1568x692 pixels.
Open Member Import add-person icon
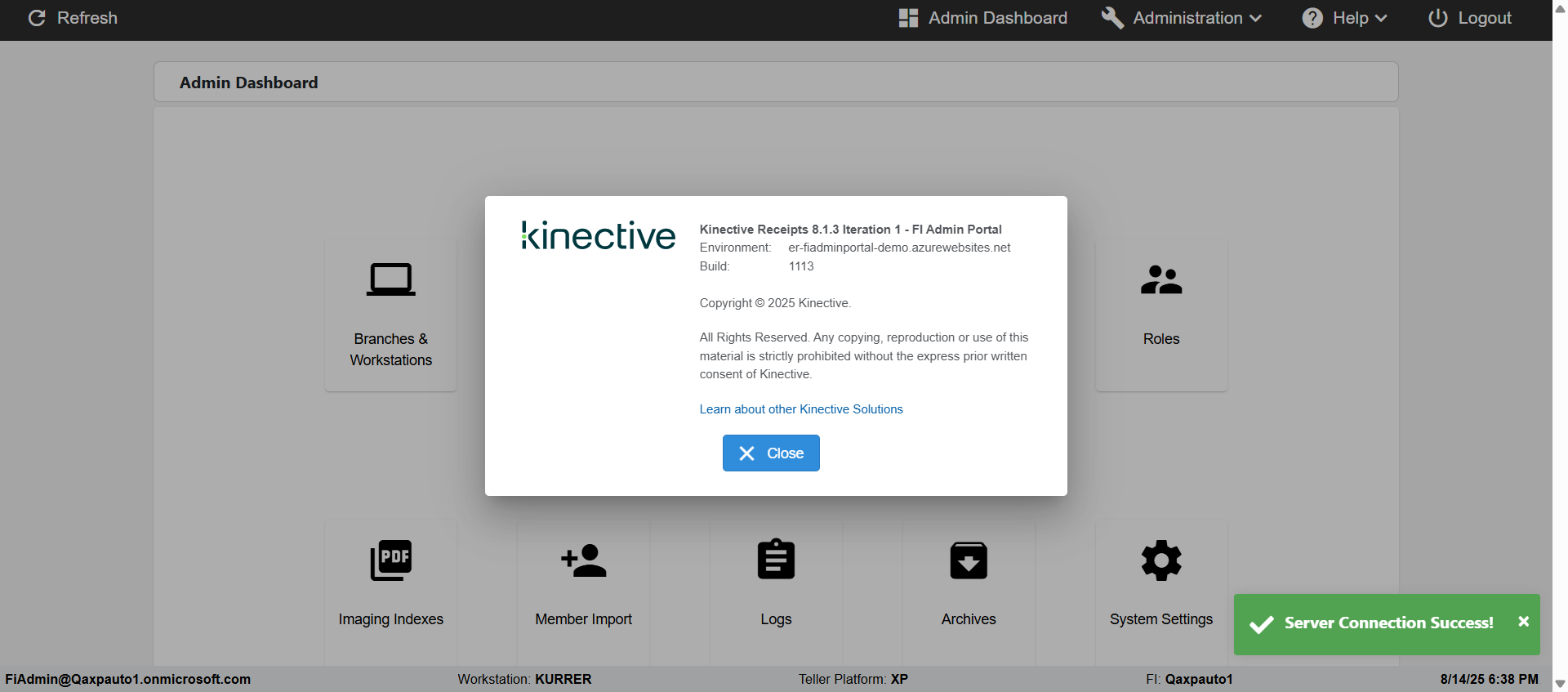[584, 560]
